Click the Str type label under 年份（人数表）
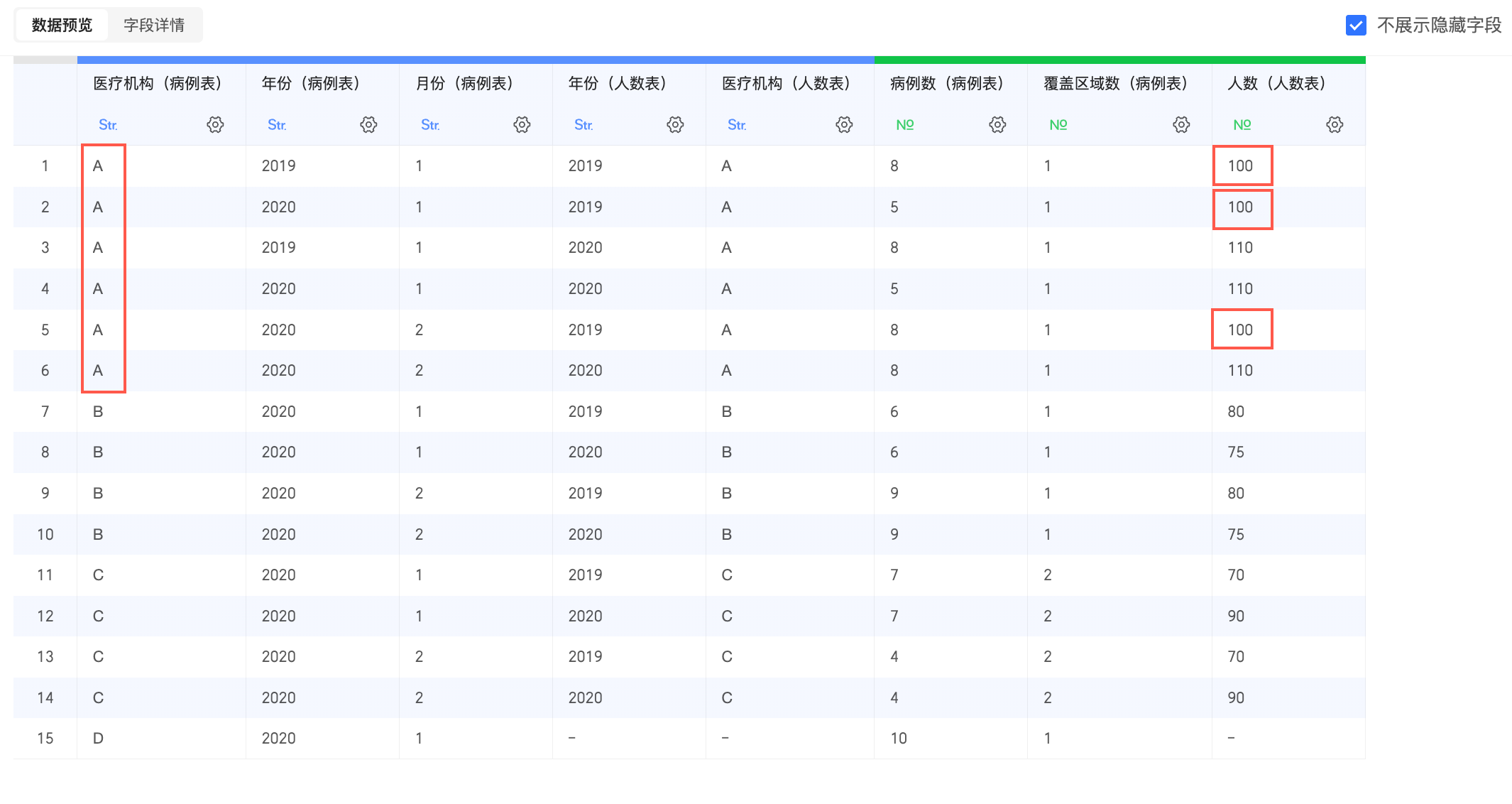The width and height of the screenshot is (1512, 804). 584,125
